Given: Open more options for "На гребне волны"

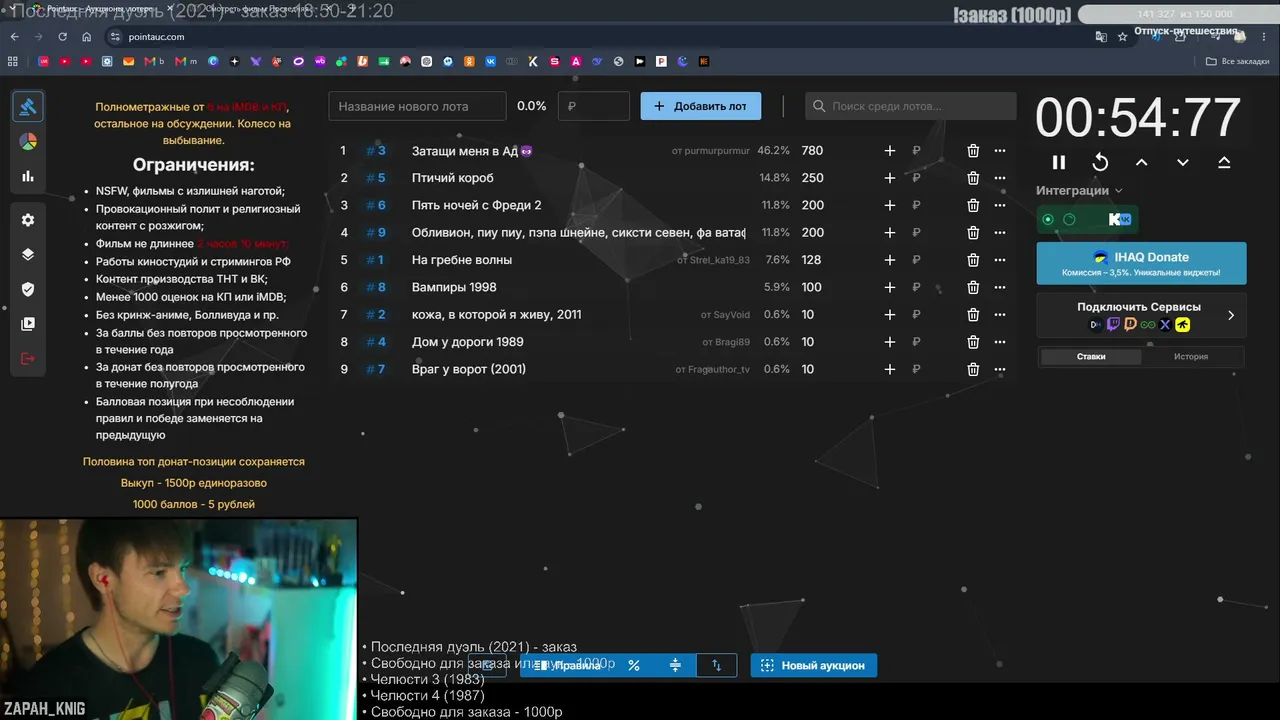Looking at the screenshot, I should click(x=1000, y=260).
